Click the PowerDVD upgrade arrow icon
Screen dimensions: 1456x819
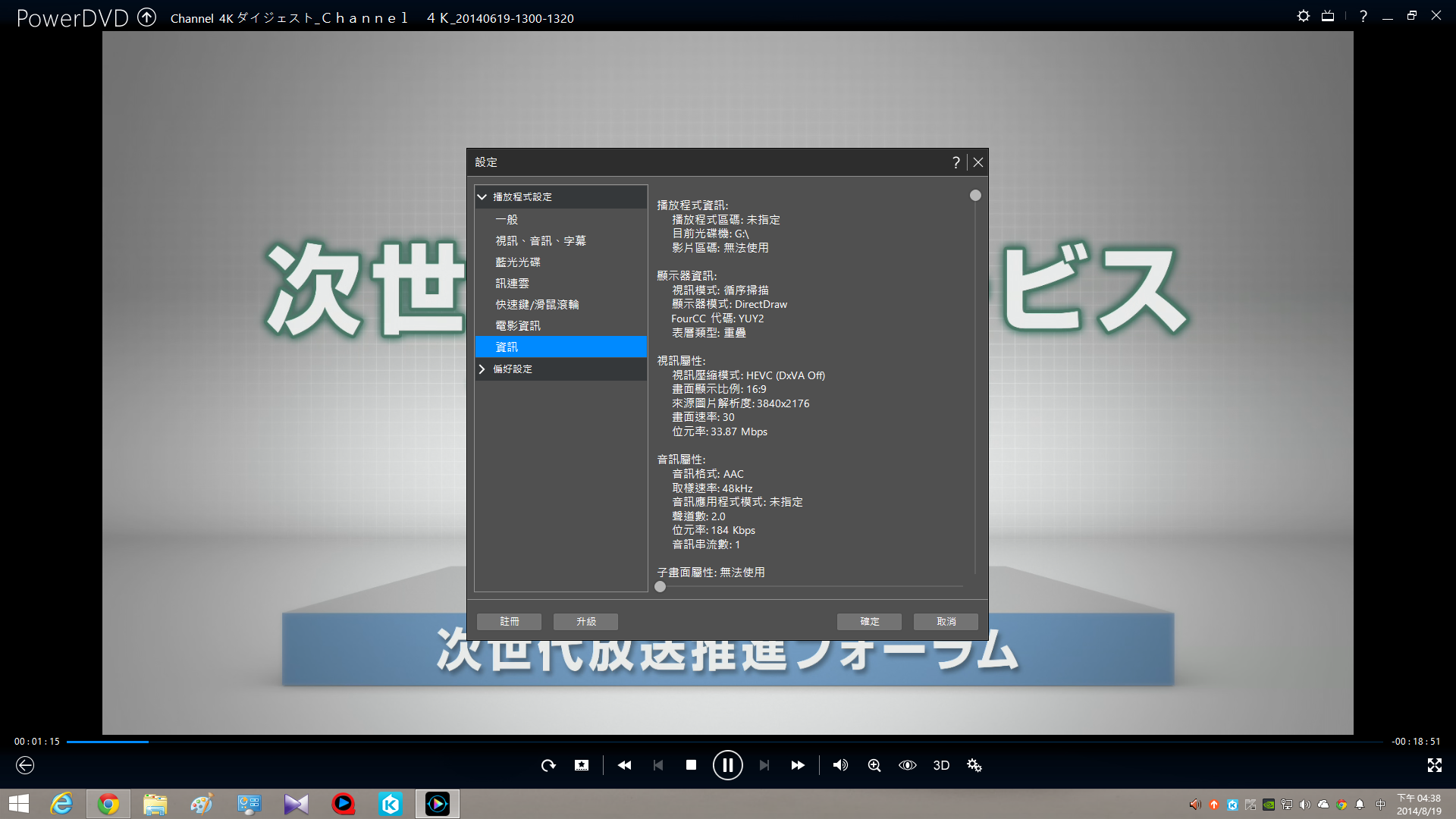coord(146,17)
